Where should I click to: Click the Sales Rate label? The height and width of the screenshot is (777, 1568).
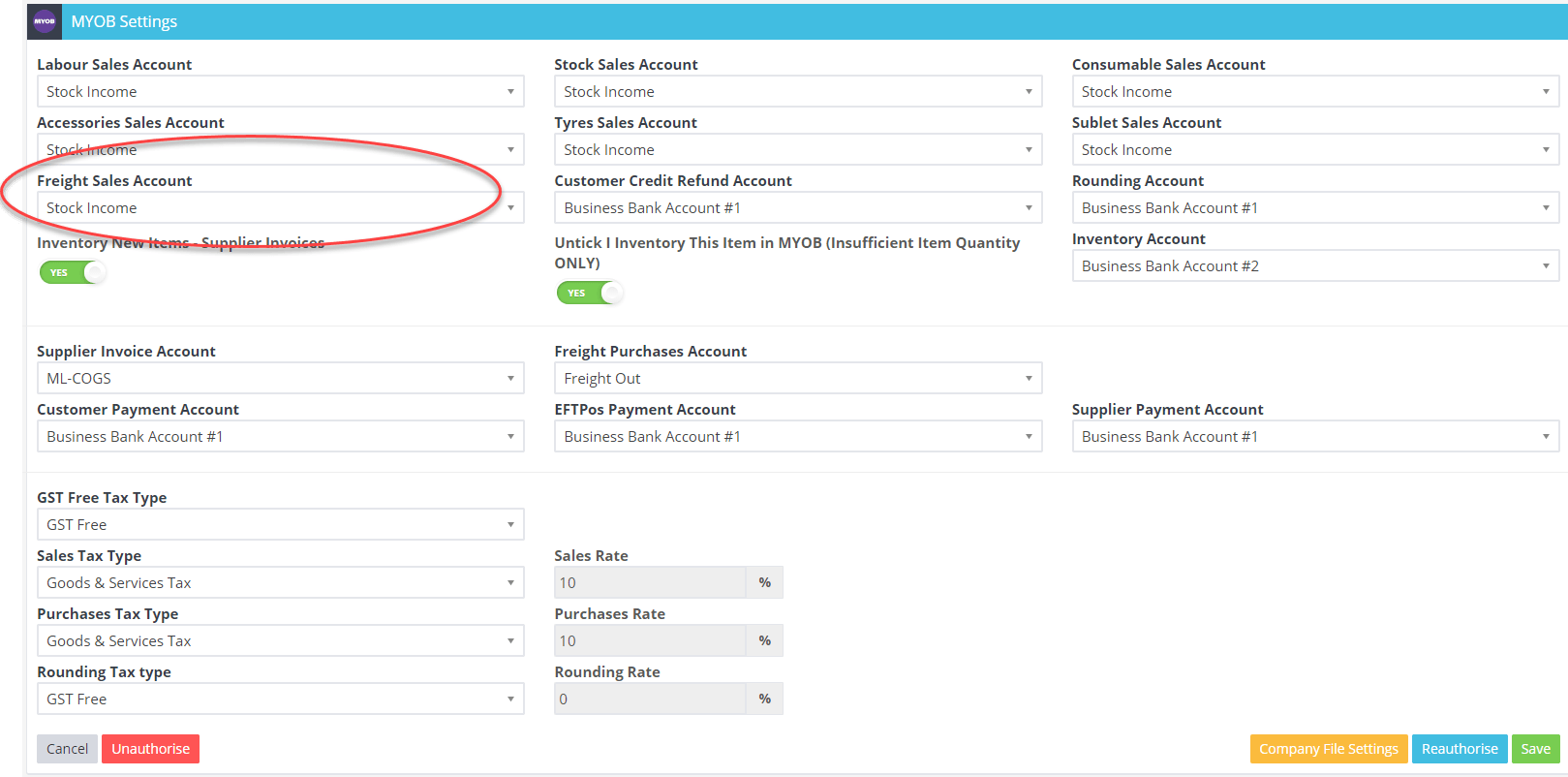(x=591, y=555)
